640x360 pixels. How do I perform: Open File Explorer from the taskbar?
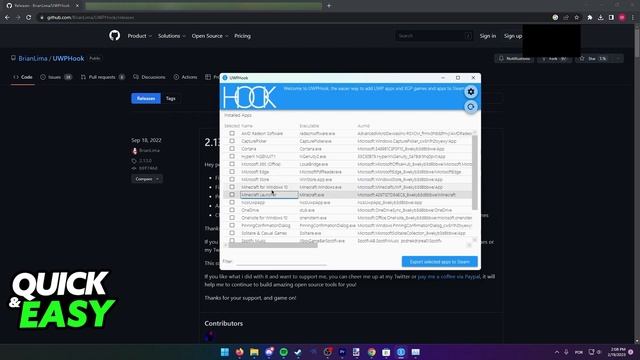pos(254,352)
